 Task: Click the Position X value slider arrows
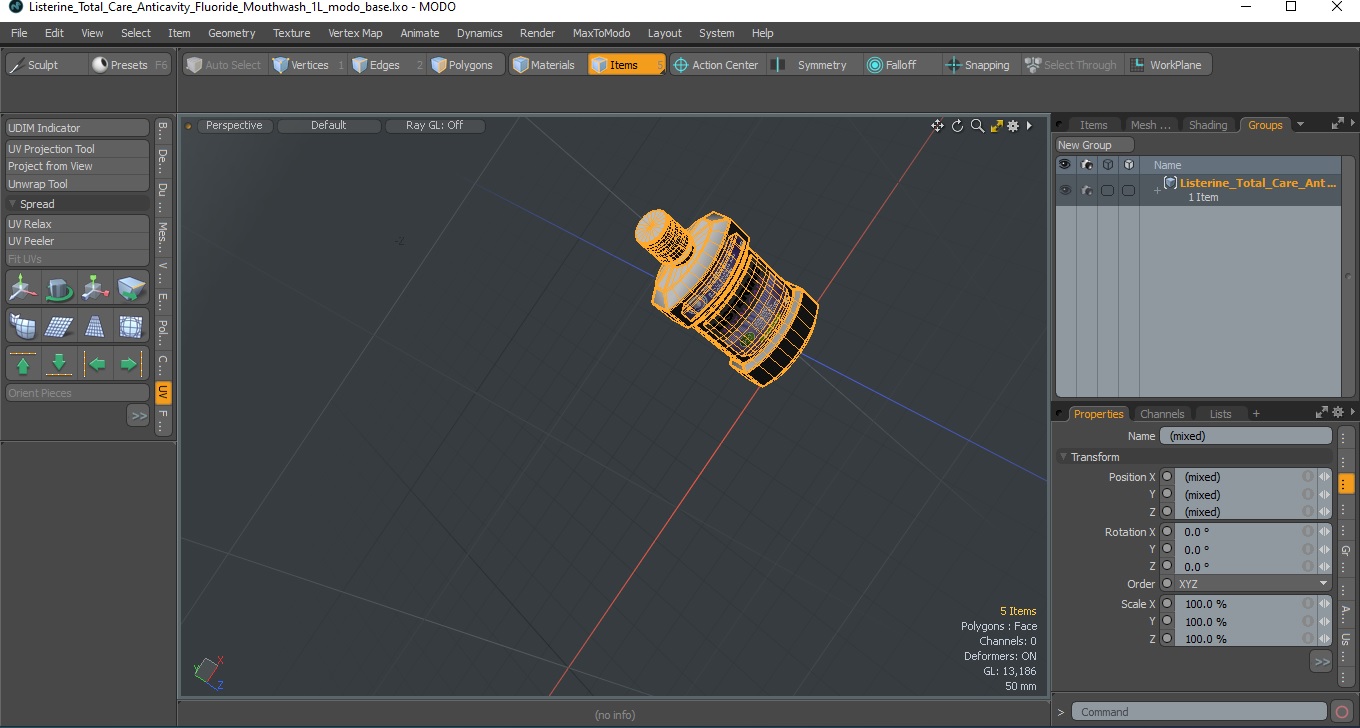[x=1325, y=477]
